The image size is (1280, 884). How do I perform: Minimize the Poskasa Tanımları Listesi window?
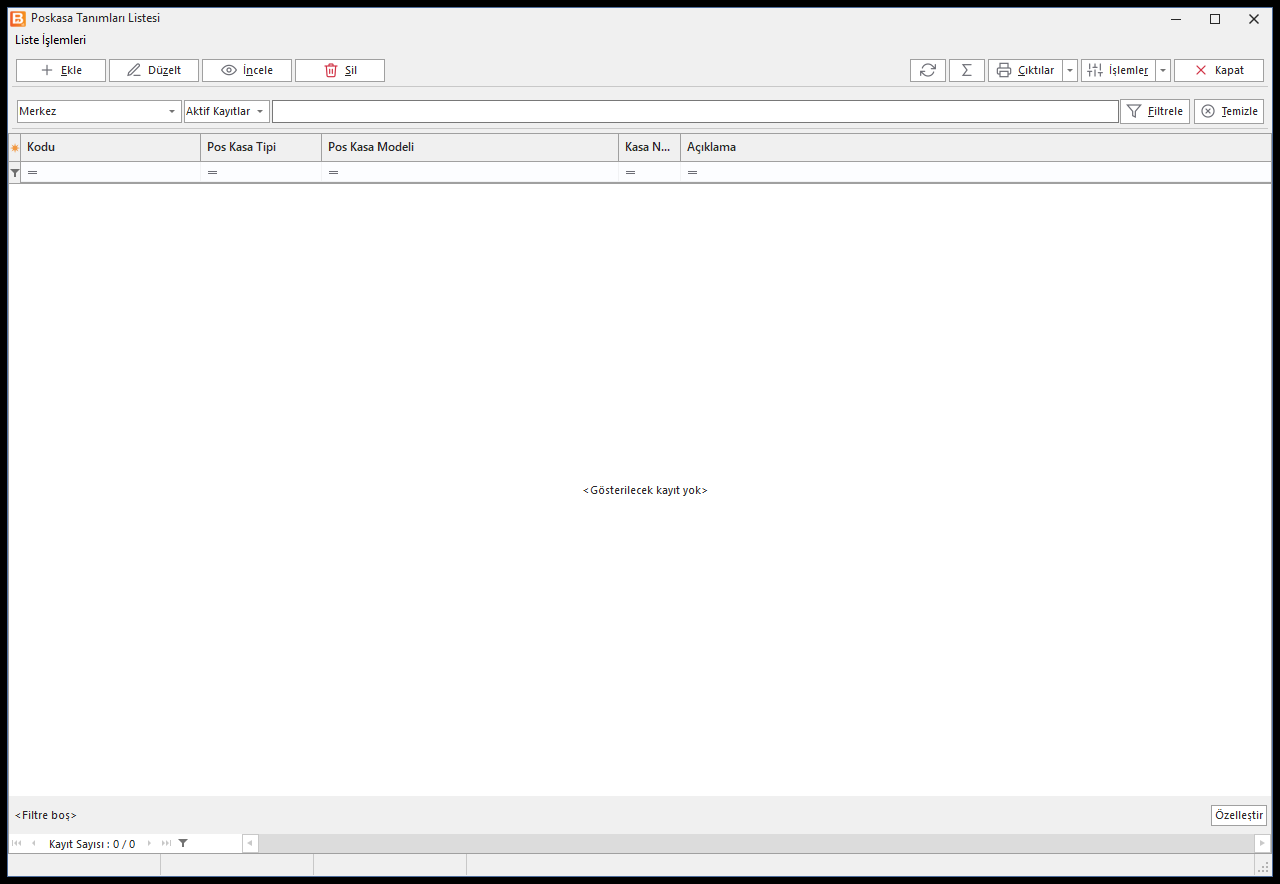click(x=1177, y=19)
